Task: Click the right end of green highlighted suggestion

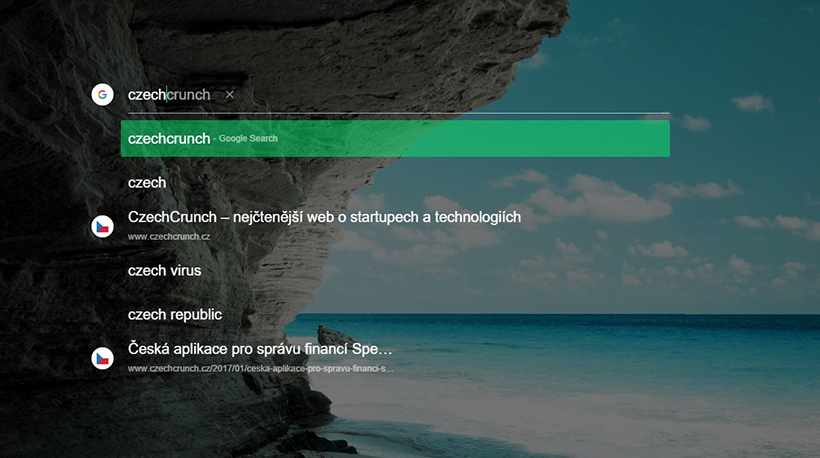Action: click(x=650, y=139)
